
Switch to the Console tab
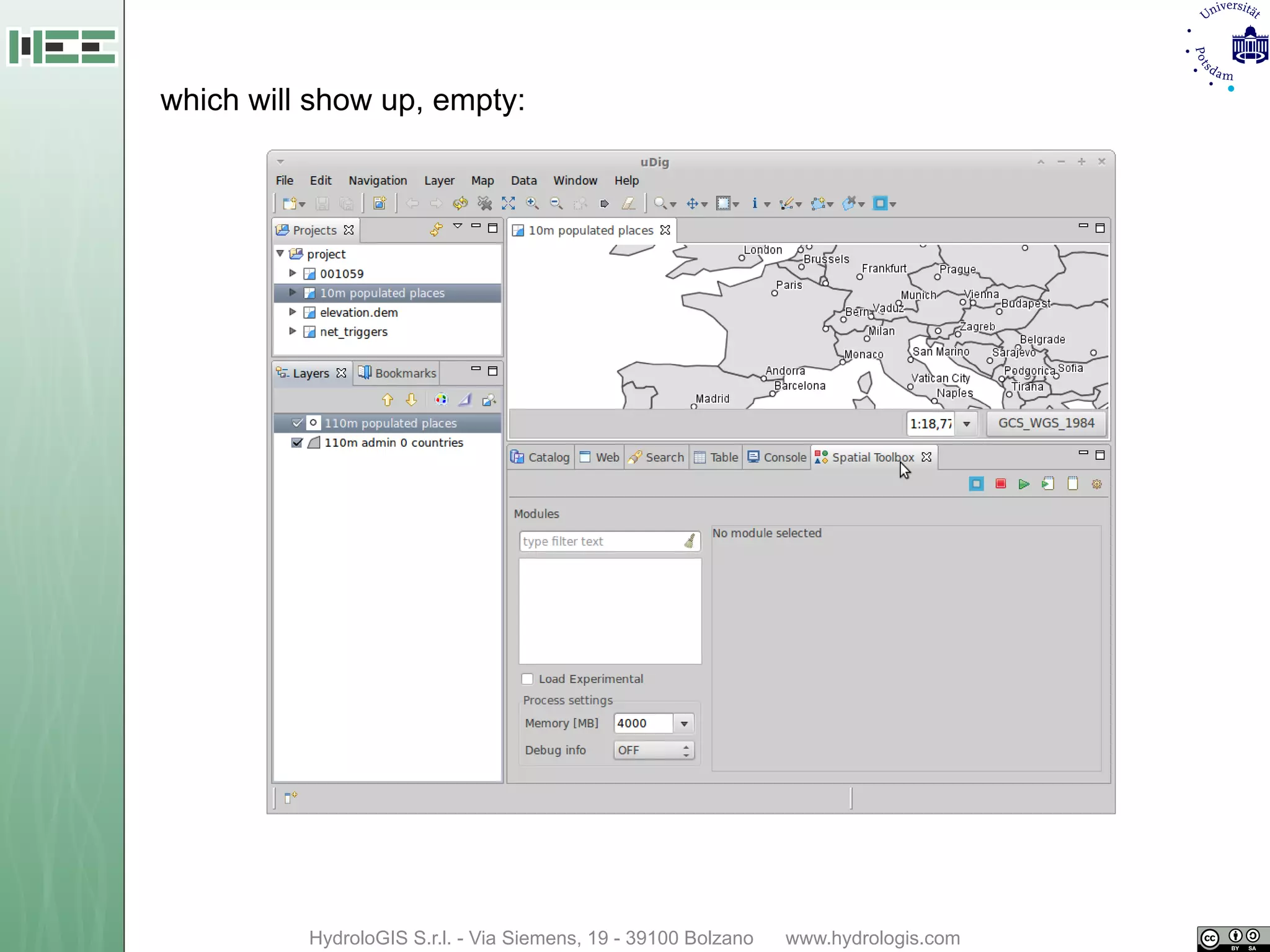click(x=776, y=457)
